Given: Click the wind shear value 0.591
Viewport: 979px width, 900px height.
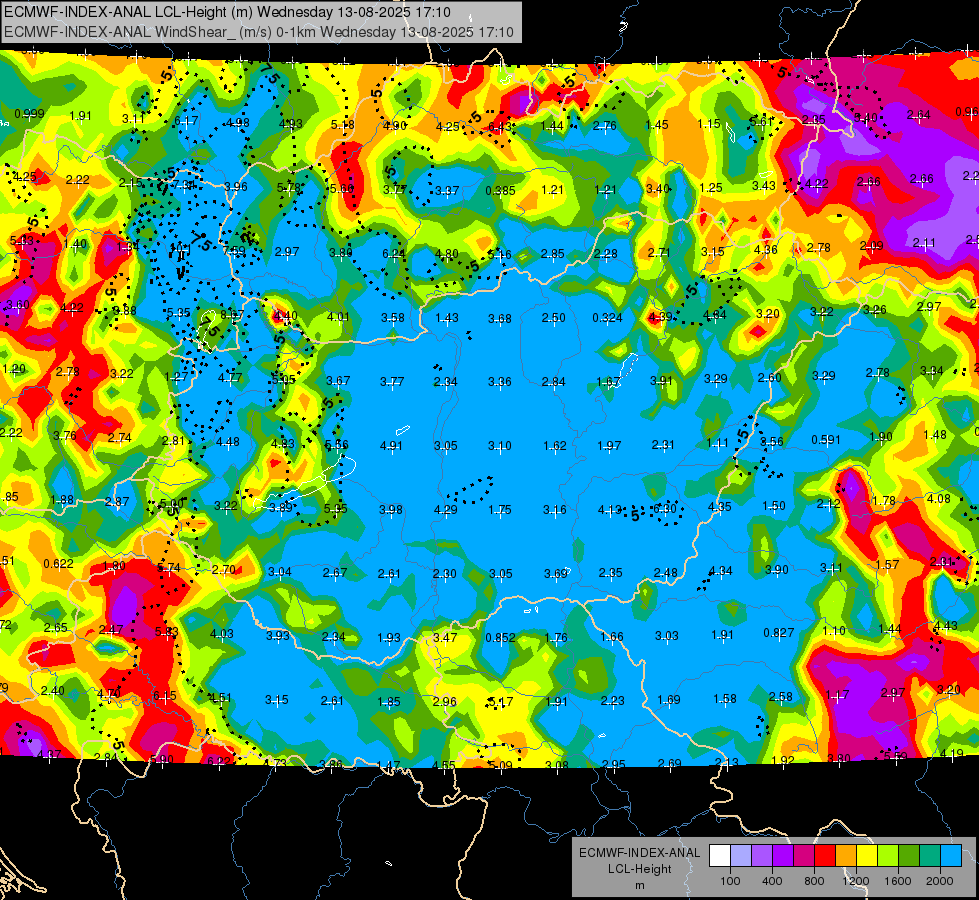Looking at the screenshot, I should [826, 440].
